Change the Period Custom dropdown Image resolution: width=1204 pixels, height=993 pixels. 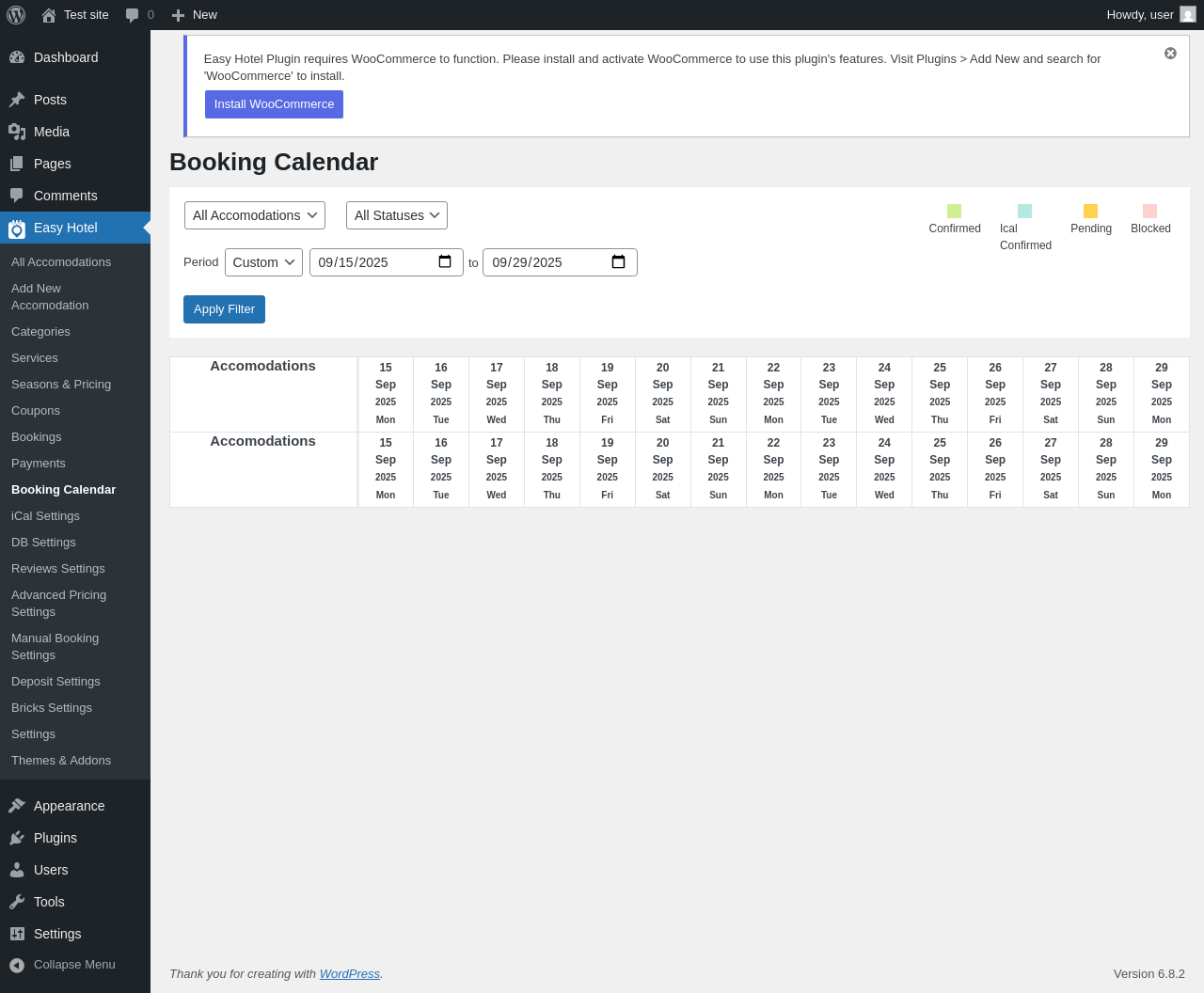[x=263, y=262]
